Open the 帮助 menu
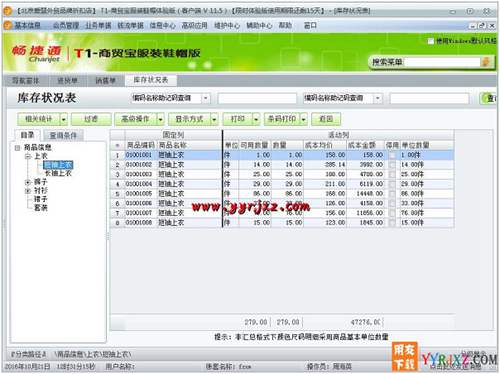500x374 pixels. click(285, 26)
